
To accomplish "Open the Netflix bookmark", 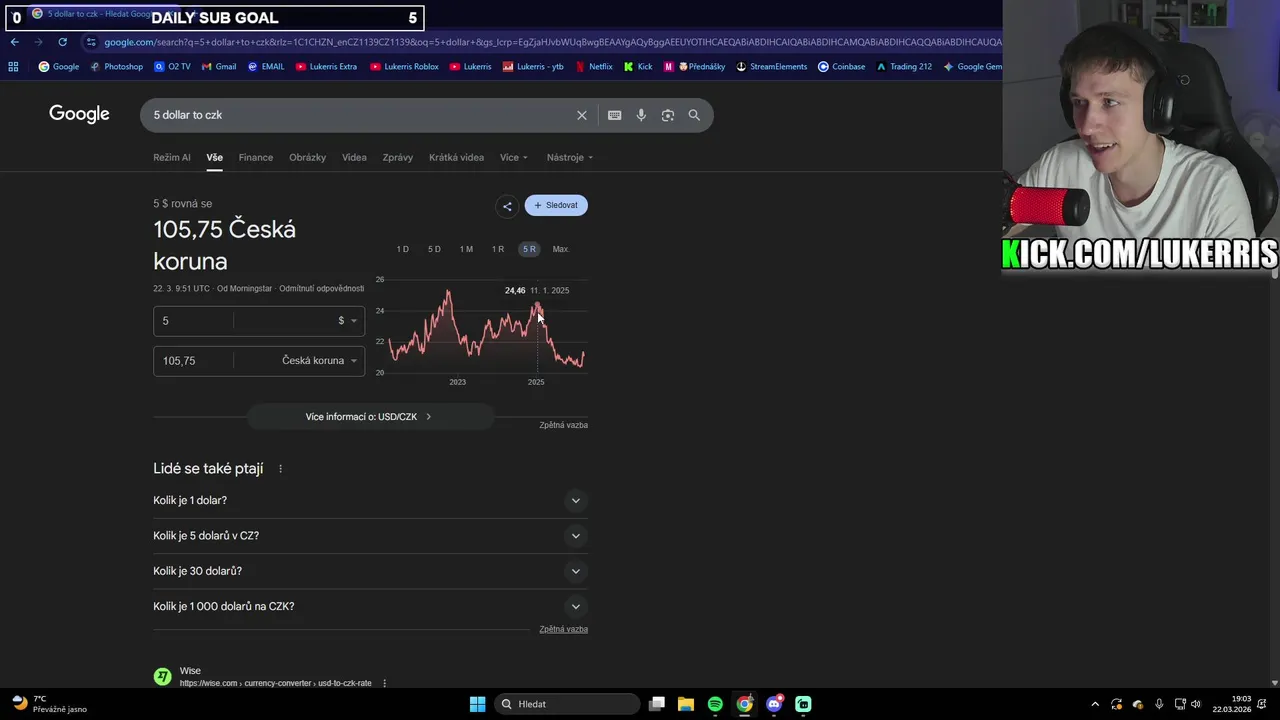I will pos(593,67).
